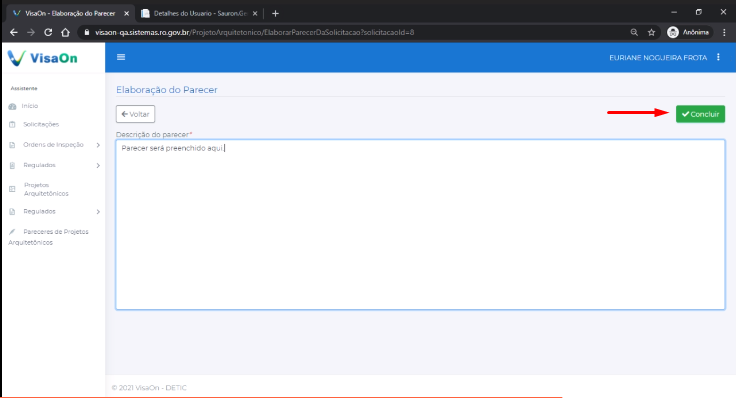Open the Anônima profile button
Screen dimensions: 736x398
[689, 32]
